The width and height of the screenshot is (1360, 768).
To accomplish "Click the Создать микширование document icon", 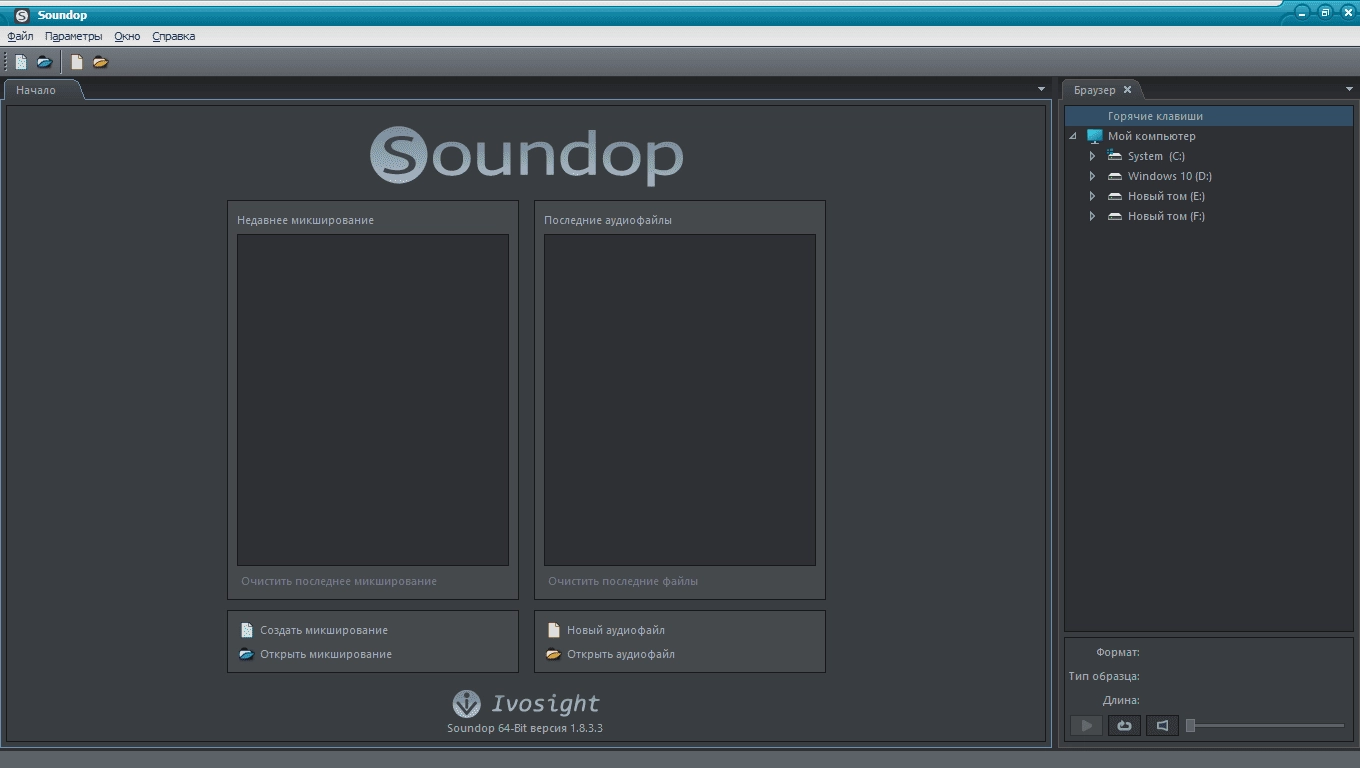I will [x=247, y=630].
